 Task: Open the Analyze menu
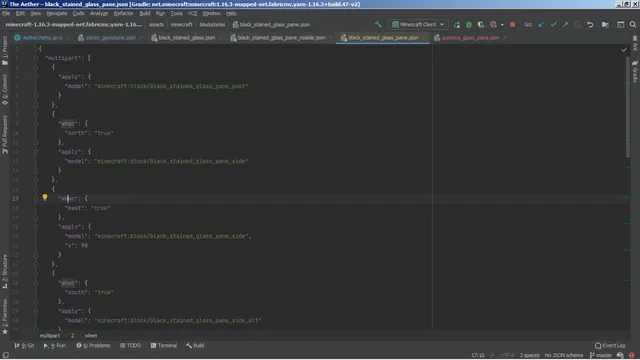click(x=99, y=13)
